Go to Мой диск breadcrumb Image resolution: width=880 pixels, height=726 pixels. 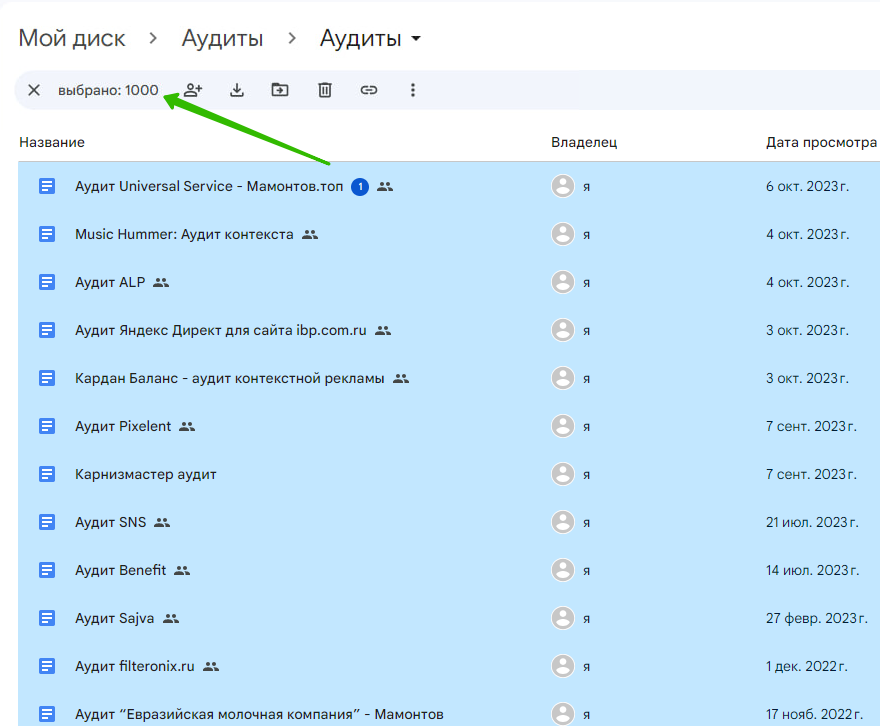72,39
